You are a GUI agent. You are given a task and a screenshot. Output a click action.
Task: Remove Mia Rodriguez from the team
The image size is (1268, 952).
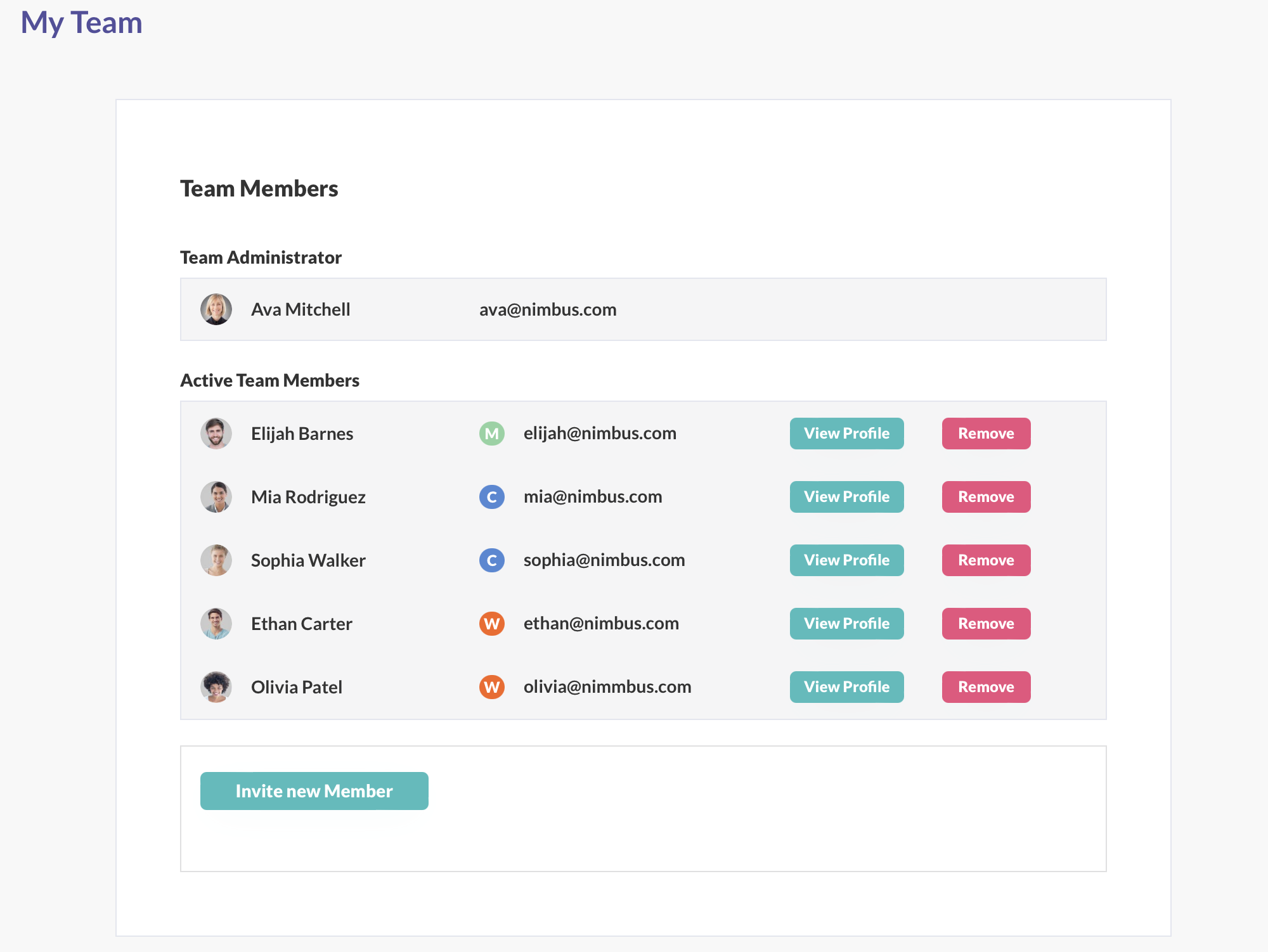click(986, 497)
